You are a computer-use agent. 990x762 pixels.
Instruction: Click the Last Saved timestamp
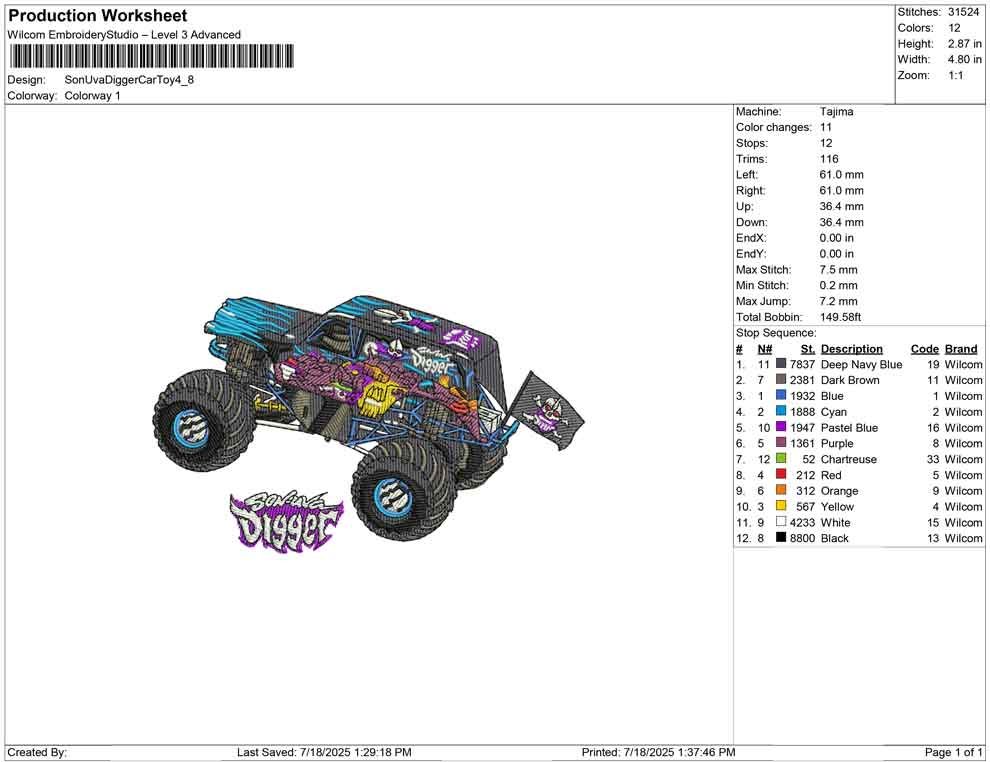click(x=324, y=752)
